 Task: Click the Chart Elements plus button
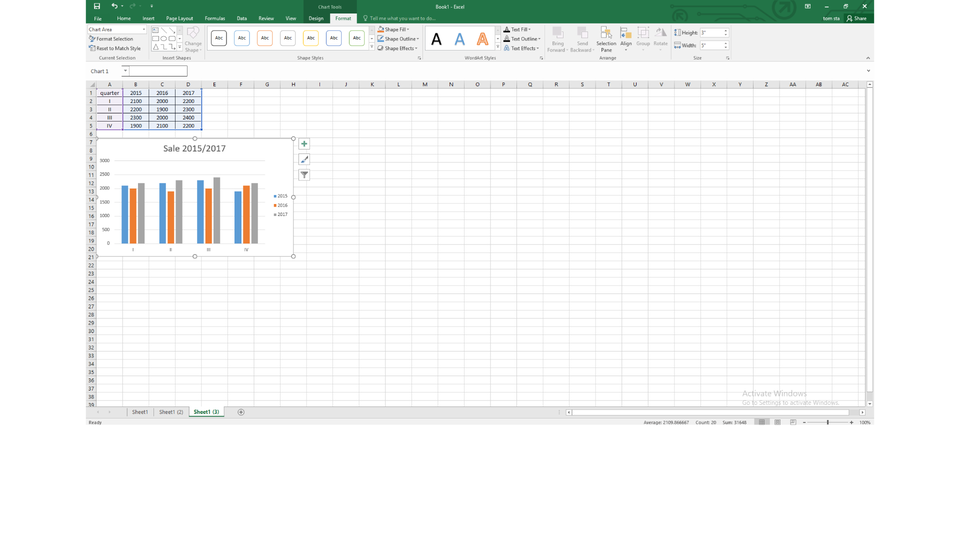(304, 144)
